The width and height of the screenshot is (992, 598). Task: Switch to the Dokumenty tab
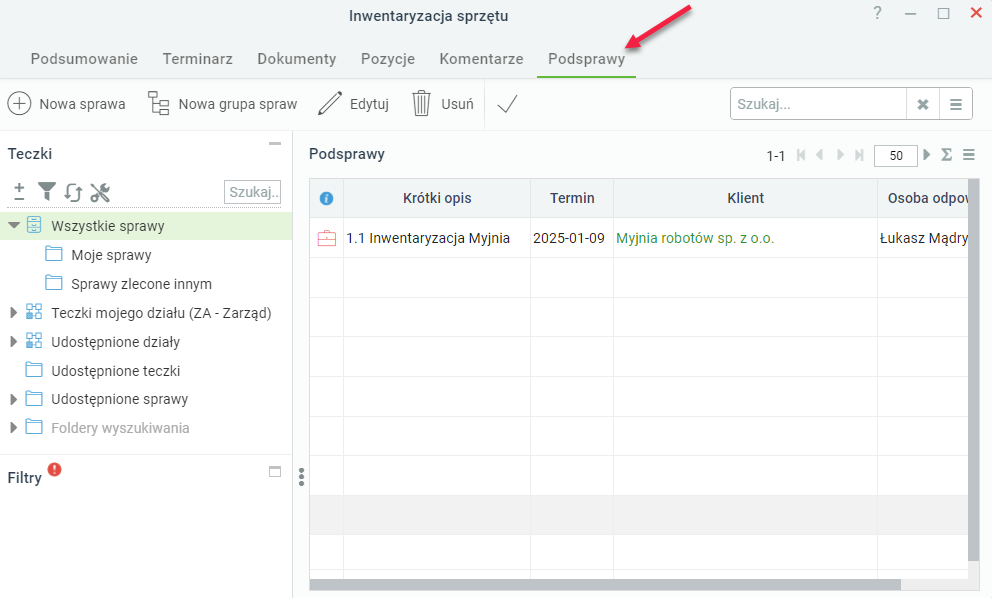click(297, 59)
